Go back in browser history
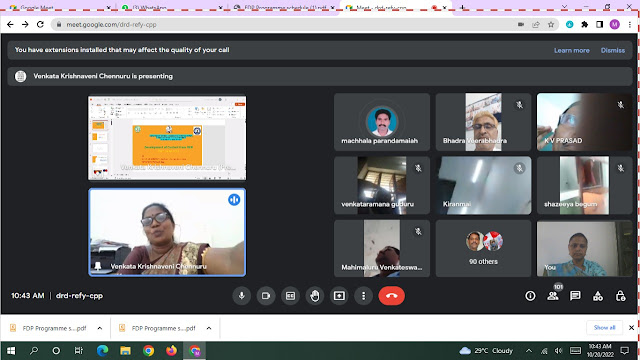This screenshot has width=640, height=360. pyautogui.click(x=10, y=24)
